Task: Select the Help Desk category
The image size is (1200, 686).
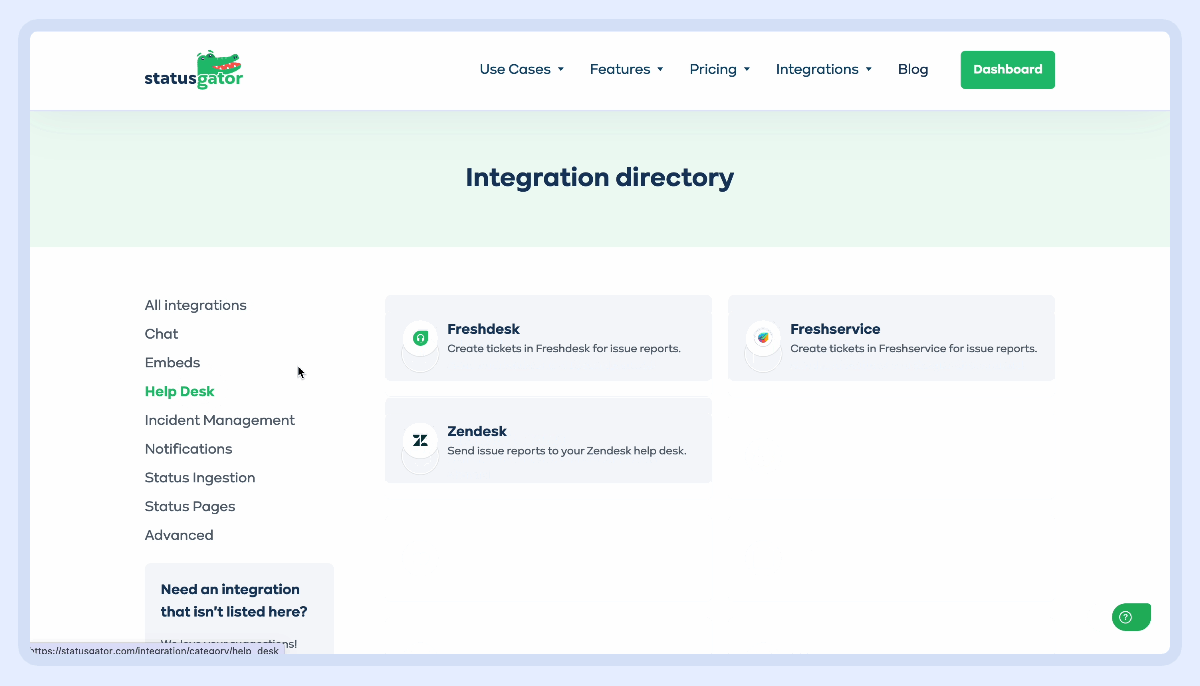Action: click(x=180, y=392)
